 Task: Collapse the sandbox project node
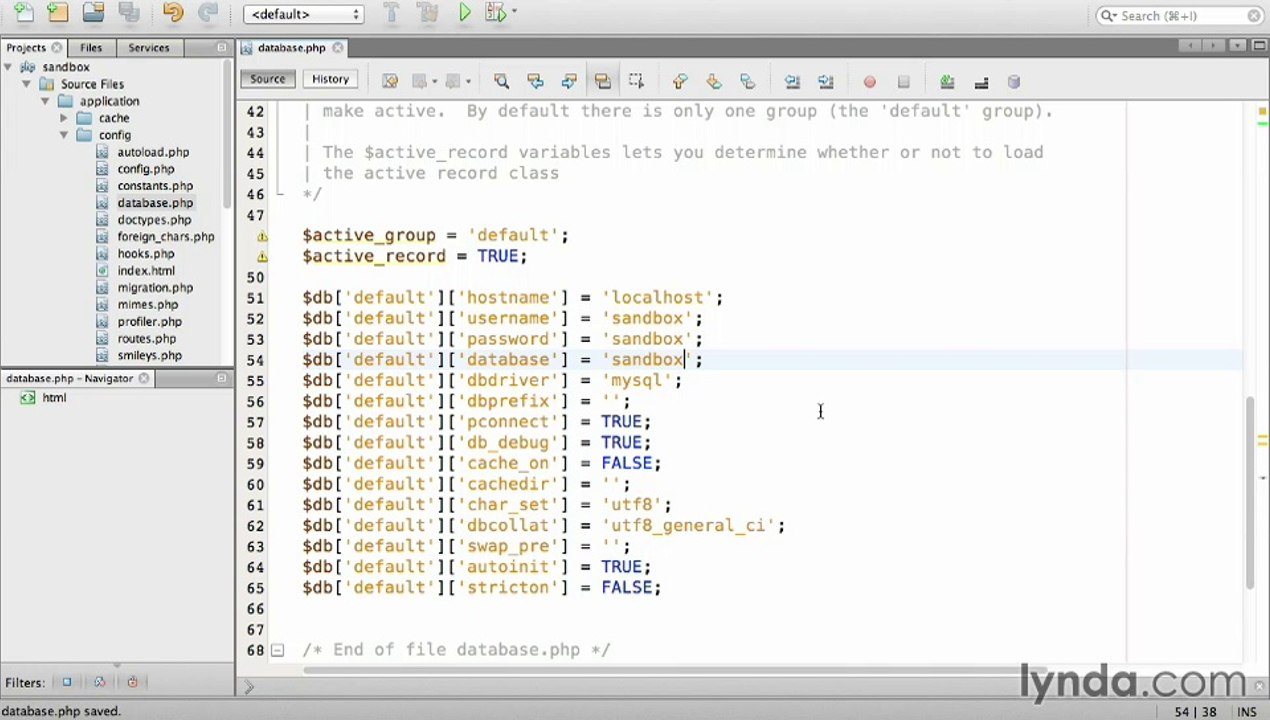(x=9, y=67)
